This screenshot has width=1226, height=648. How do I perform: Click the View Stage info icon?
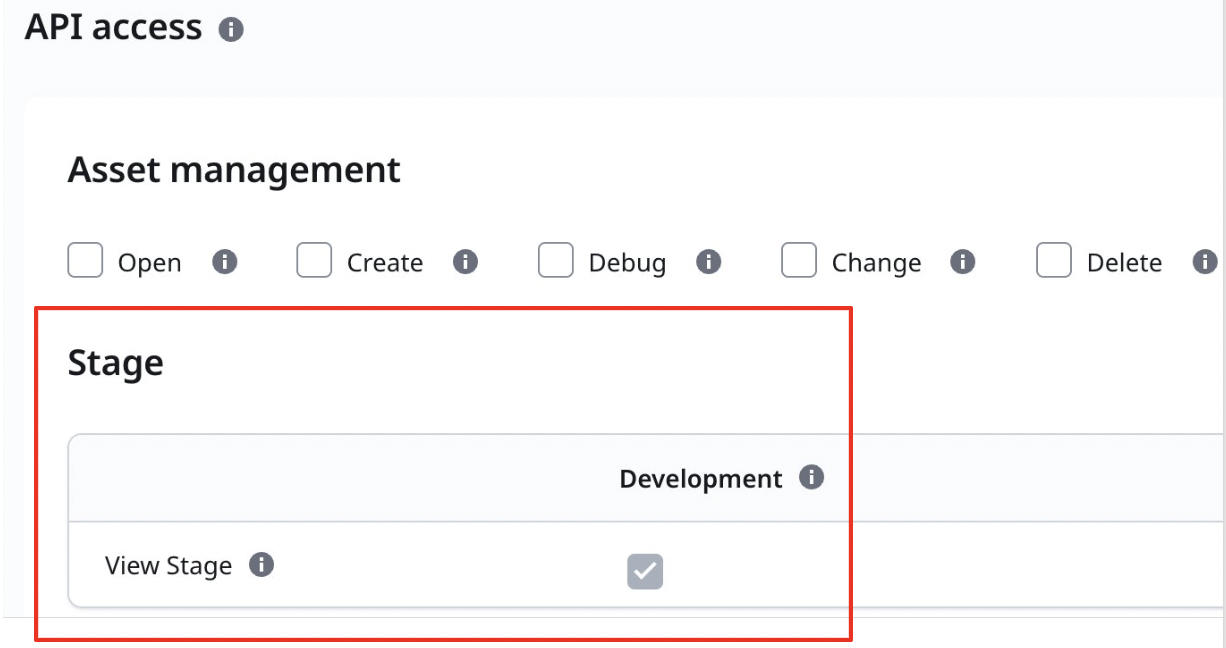(264, 565)
